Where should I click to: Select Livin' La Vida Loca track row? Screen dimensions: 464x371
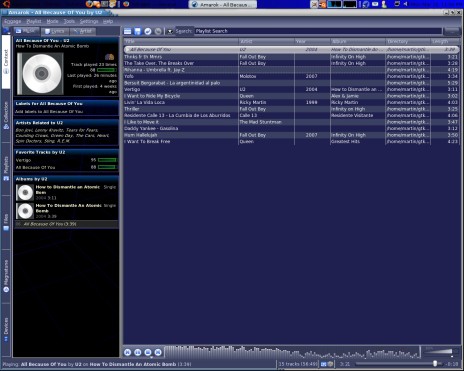point(291,102)
